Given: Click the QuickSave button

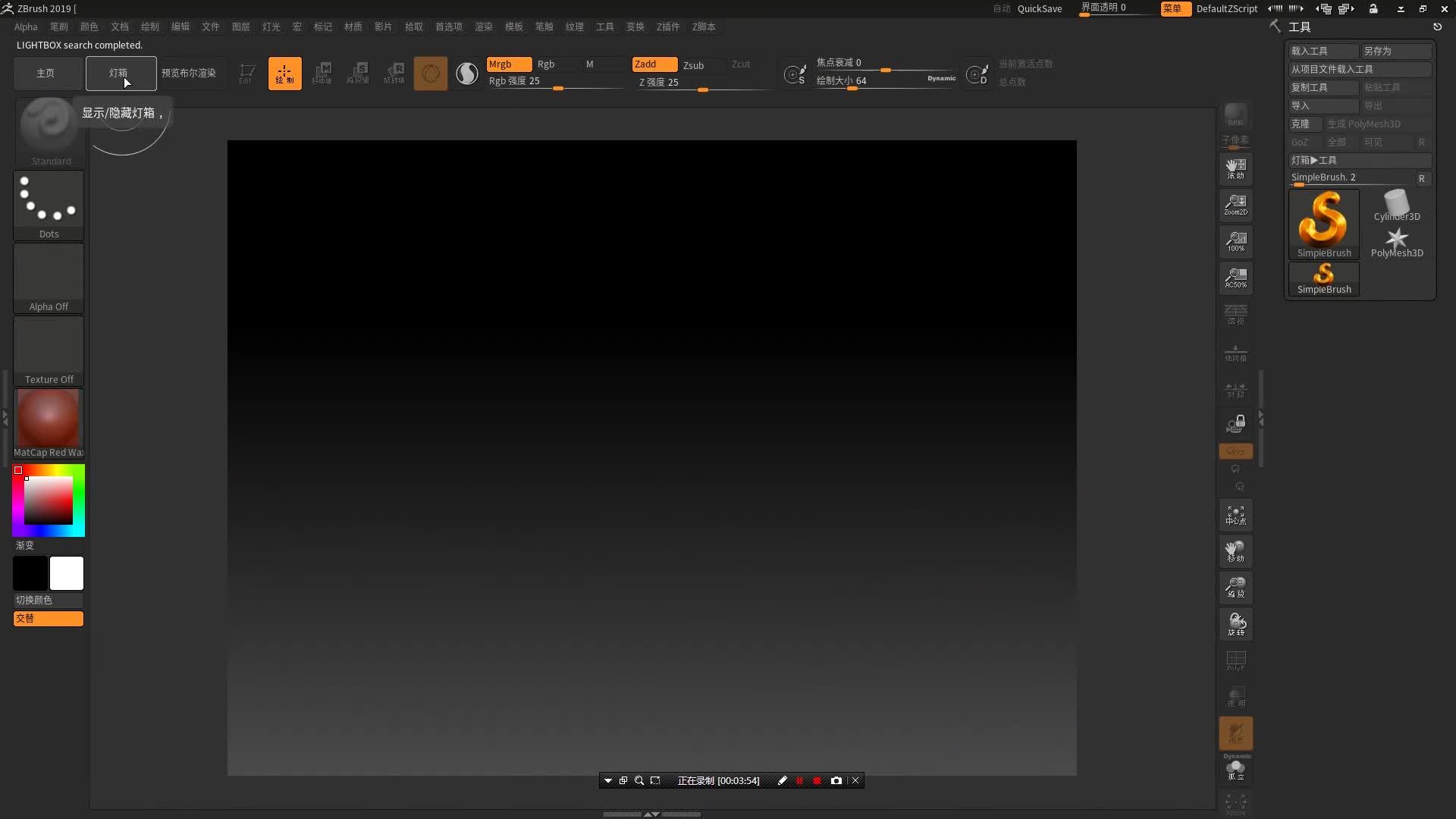Looking at the screenshot, I should (x=1039, y=8).
